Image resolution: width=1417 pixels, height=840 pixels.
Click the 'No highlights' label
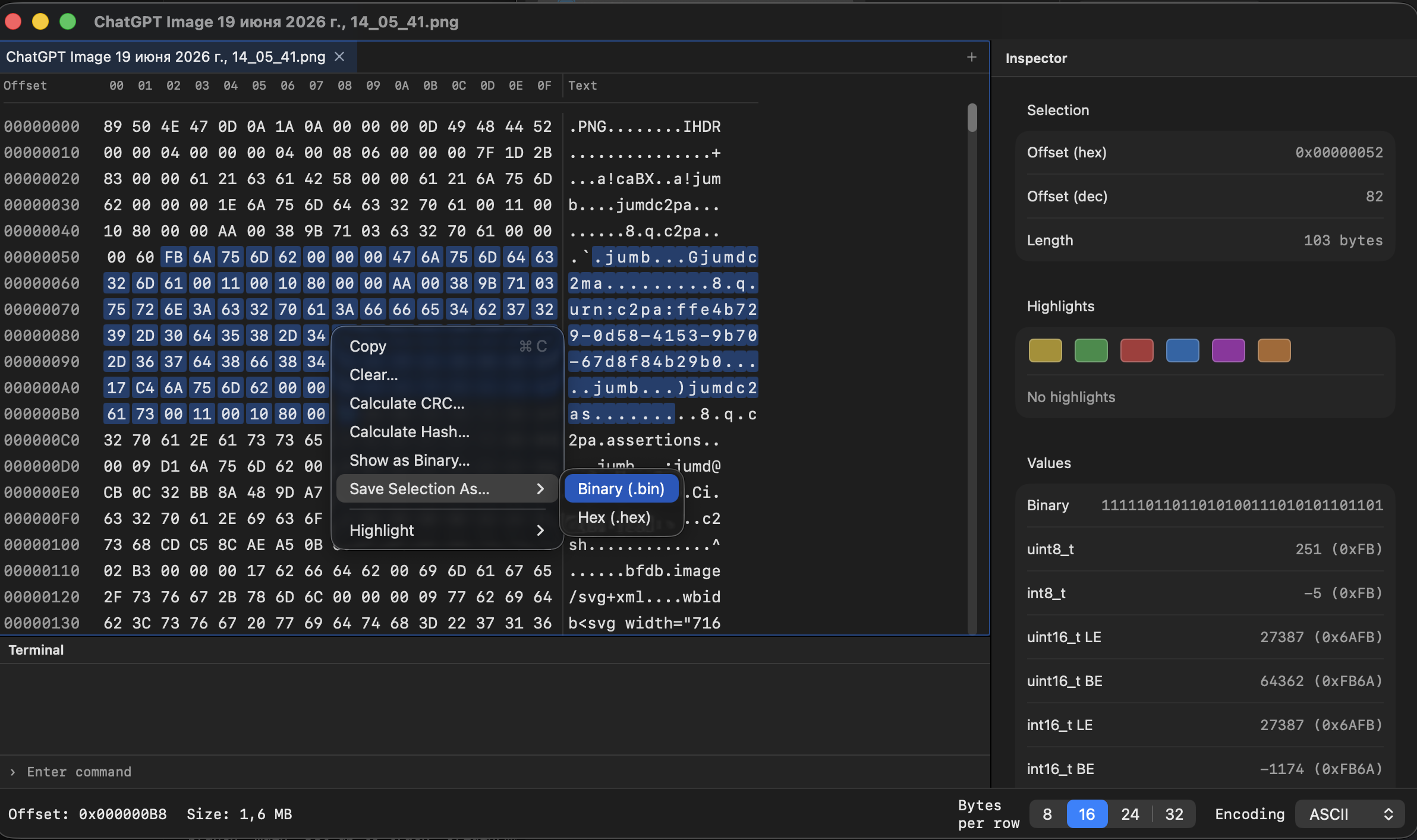[1071, 397]
